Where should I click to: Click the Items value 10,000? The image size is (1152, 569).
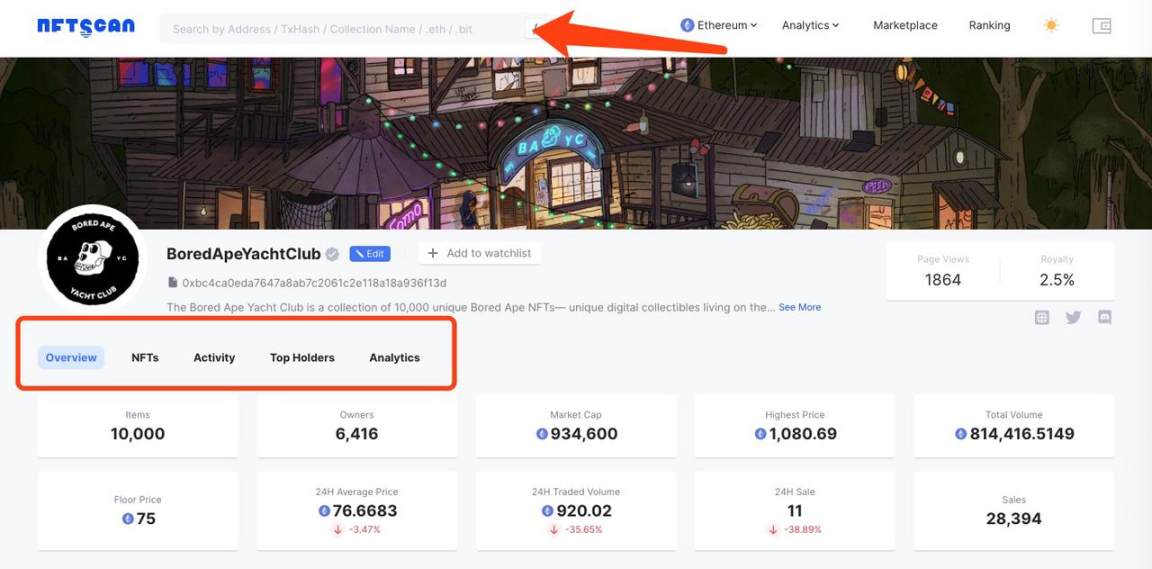tap(137, 434)
